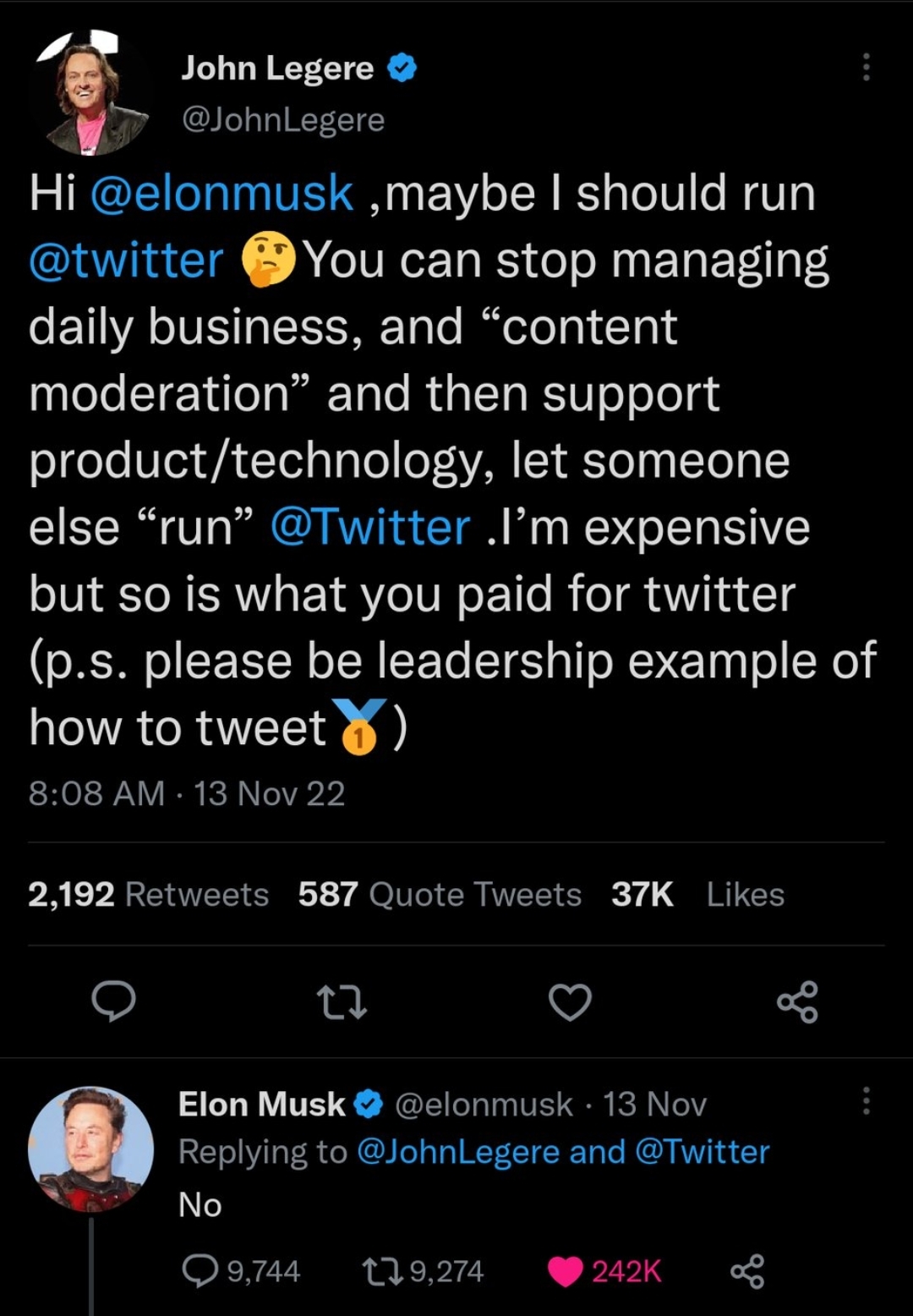This screenshot has height=1316, width=913.
Task: Click the @JohnLegere handle under the name
Action: 283,120
